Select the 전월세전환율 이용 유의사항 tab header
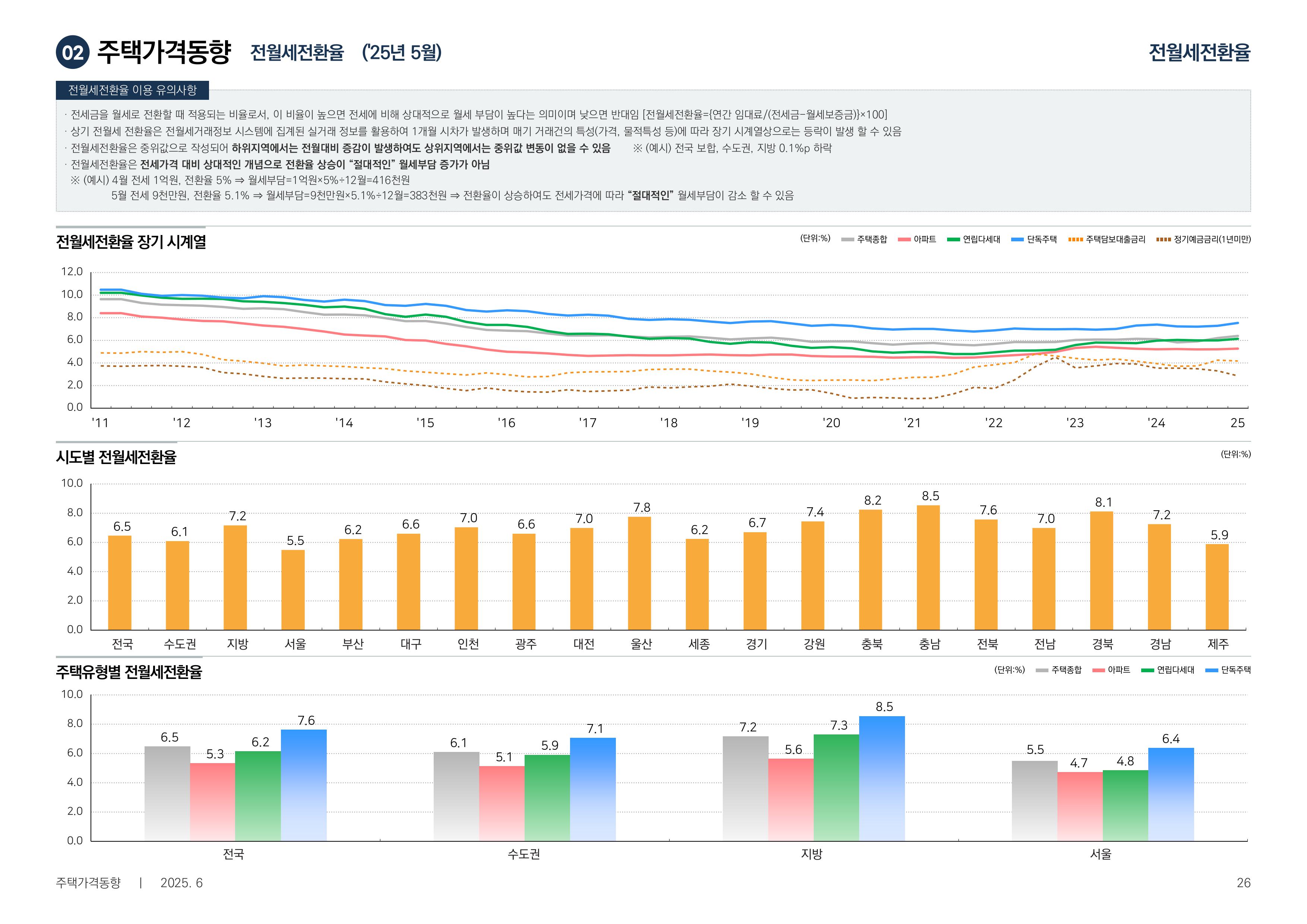Viewport: 1307px width, 924px height. (x=132, y=90)
